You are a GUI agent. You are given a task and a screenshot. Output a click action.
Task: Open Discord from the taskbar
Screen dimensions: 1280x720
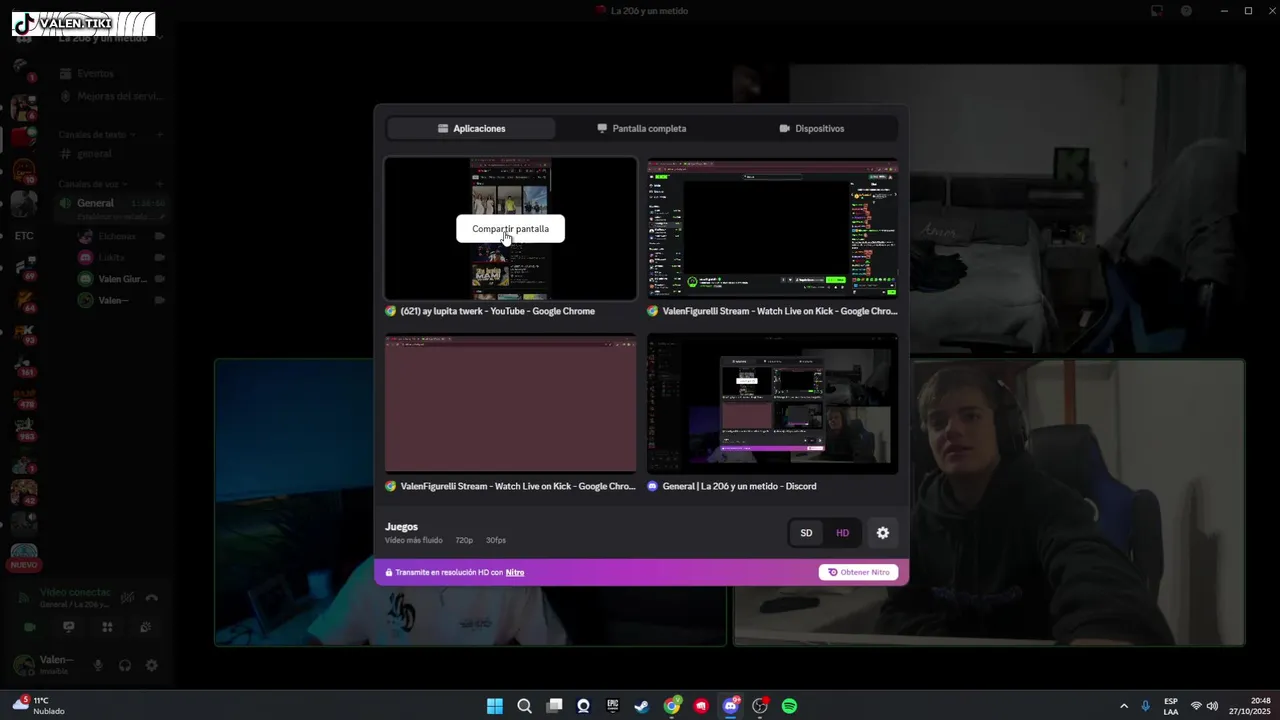(x=731, y=706)
